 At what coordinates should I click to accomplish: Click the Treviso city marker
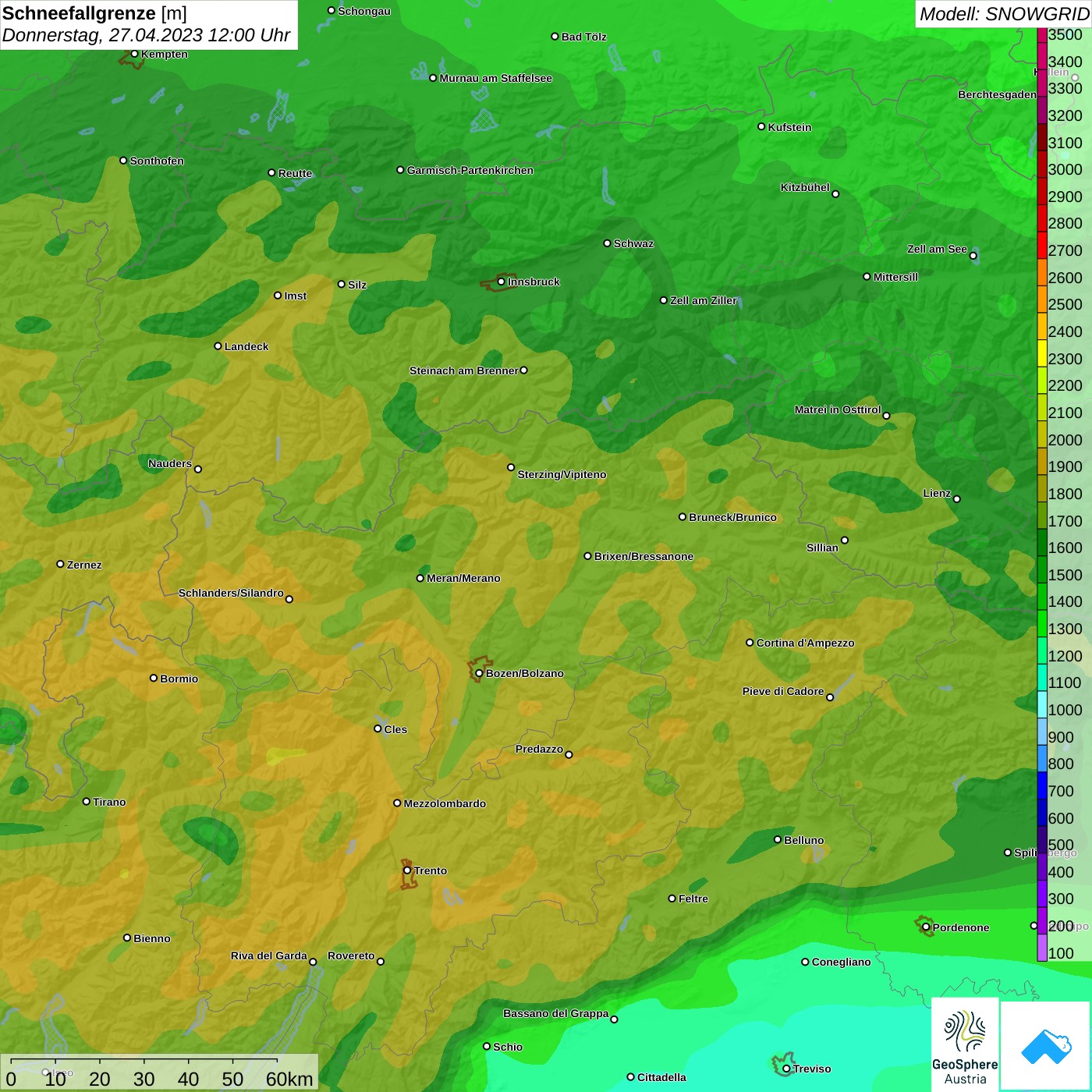pyautogui.click(x=786, y=1069)
